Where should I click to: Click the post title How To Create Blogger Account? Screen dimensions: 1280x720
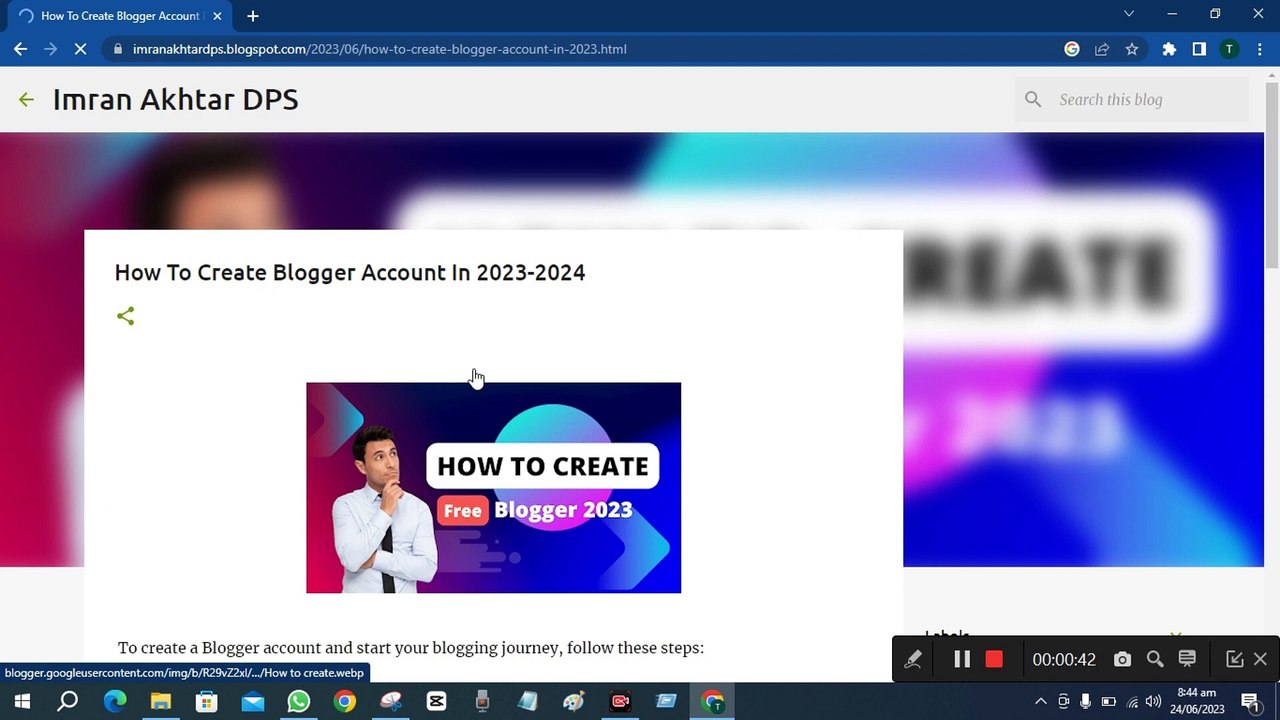[350, 272]
